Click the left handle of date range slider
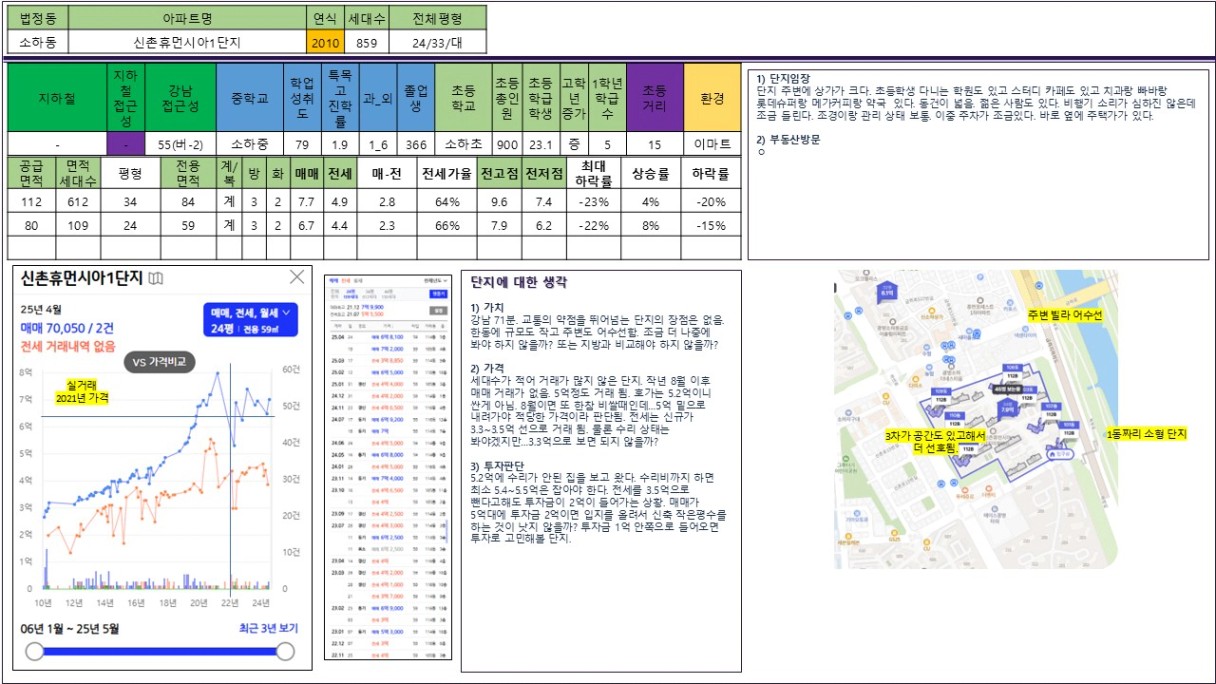 tap(35, 652)
